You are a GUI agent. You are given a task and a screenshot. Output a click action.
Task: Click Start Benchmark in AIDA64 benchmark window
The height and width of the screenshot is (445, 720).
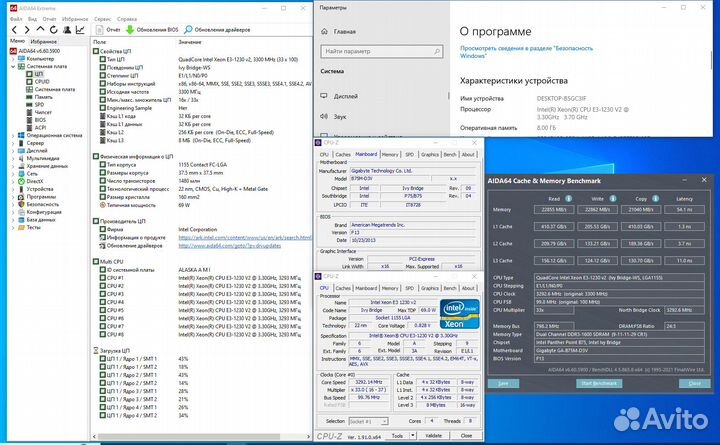click(x=599, y=383)
